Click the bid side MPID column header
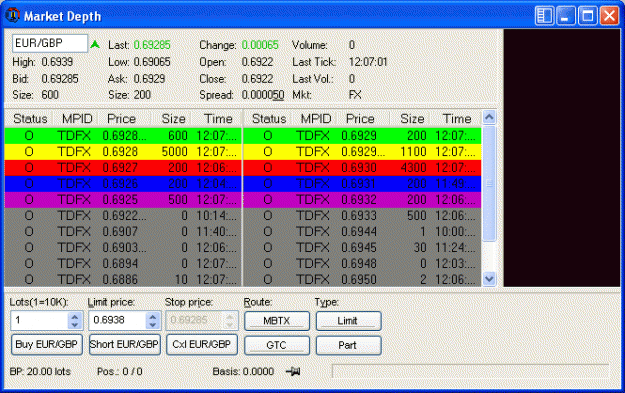625x393 pixels. (x=77, y=118)
